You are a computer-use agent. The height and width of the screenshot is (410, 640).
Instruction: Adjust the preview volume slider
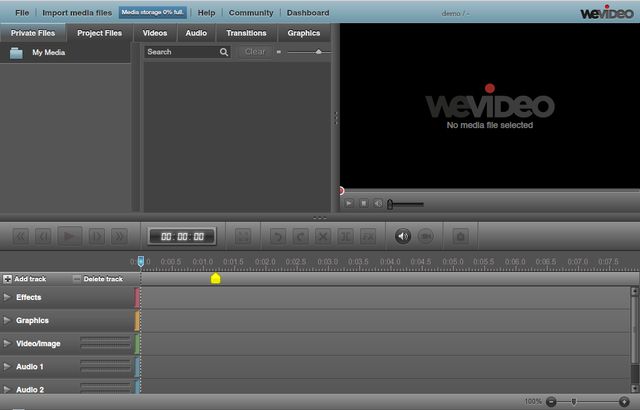coord(406,204)
